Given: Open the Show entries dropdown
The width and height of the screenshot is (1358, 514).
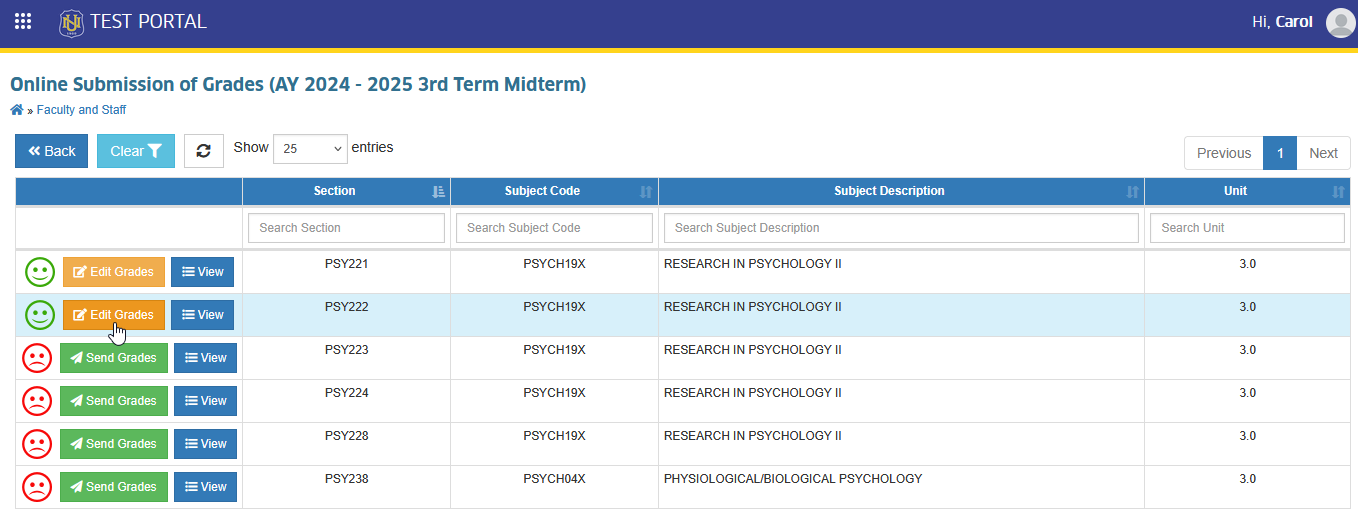Looking at the screenshot, I should pyautogui.click(x=310, y=148).
